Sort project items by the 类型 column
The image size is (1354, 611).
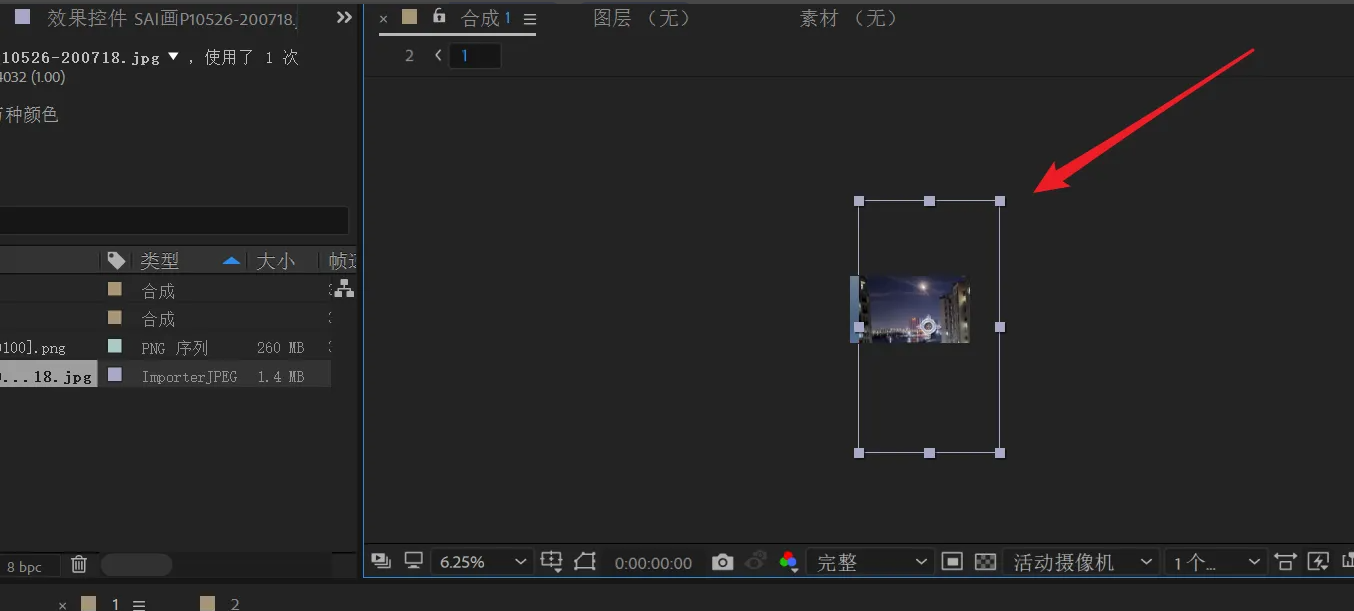[x=160, y=260]
